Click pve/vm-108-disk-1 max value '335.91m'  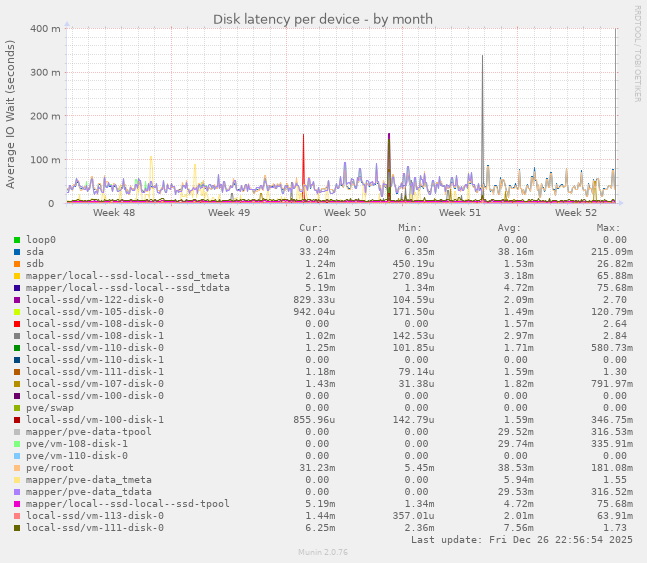coord(612,444)
